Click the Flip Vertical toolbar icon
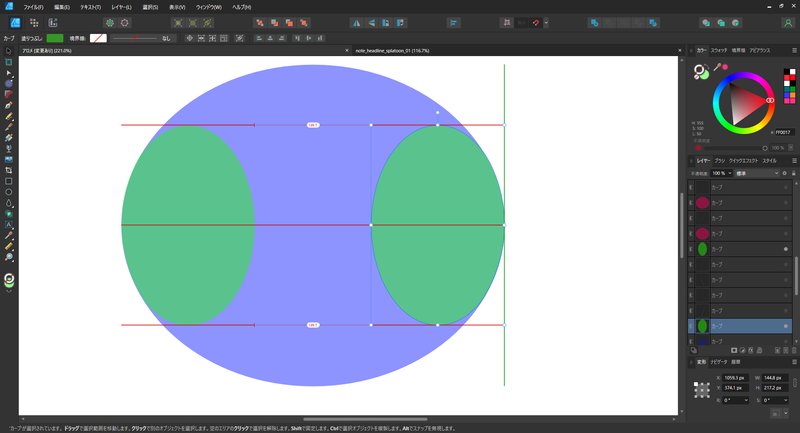The height and width of the screenshot is (433, 800). 371,23
